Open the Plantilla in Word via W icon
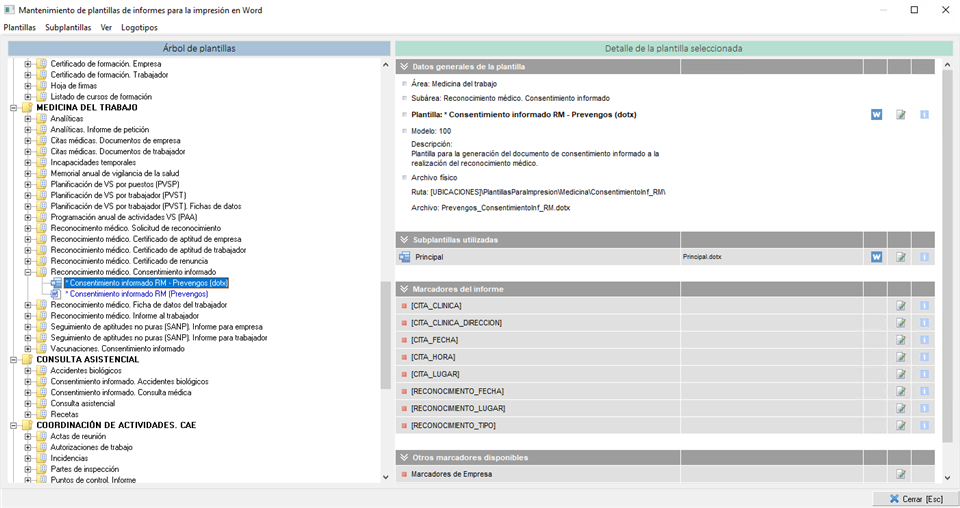Viewport: 960px width, 508px height. point(876,114)
